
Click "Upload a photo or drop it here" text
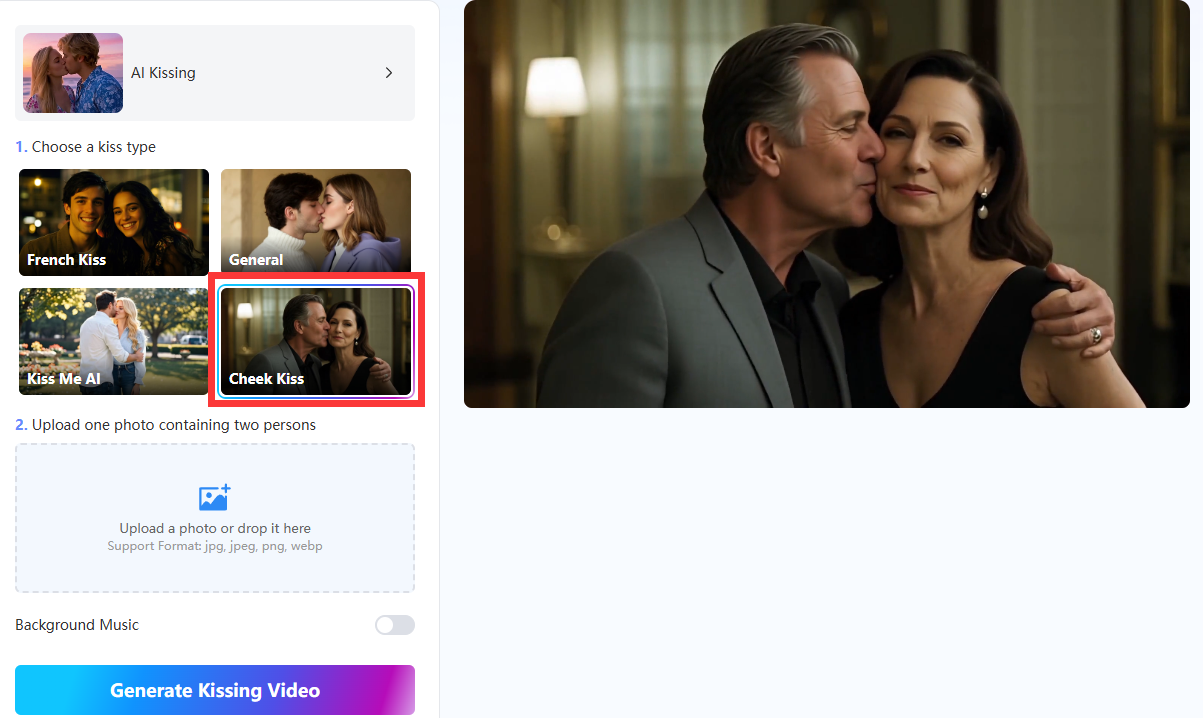pos(215,528)
